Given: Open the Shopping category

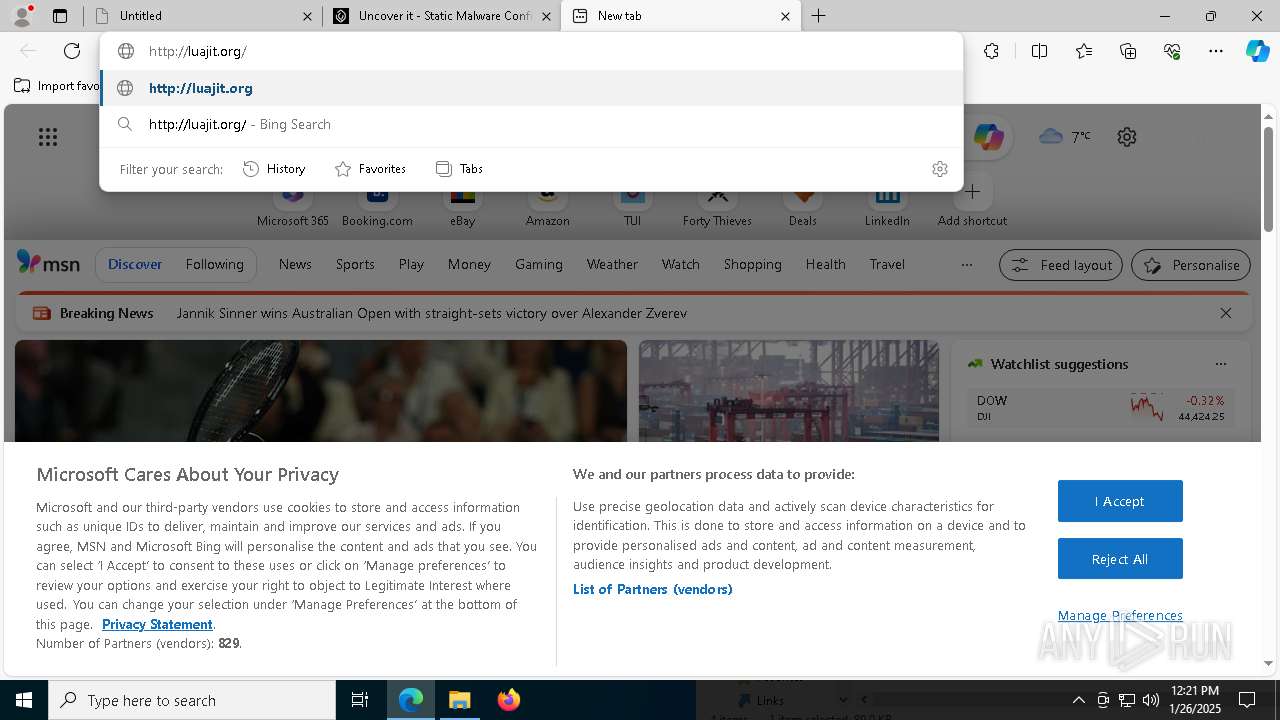Looking at the screenshot, I should click(x=752, y=265).
